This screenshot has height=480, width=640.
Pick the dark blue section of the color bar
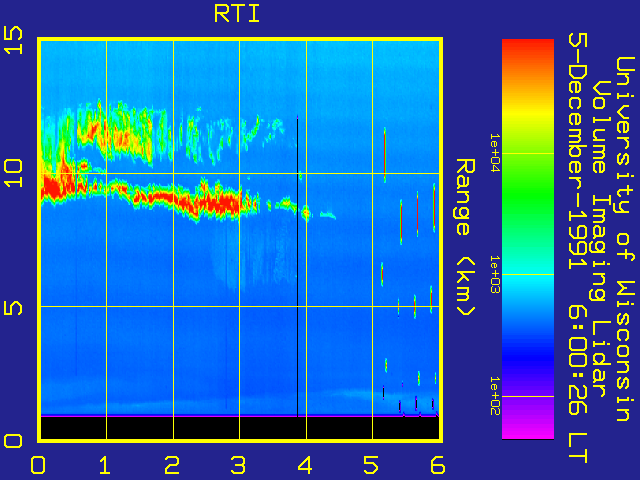click(x=528, y=357)
